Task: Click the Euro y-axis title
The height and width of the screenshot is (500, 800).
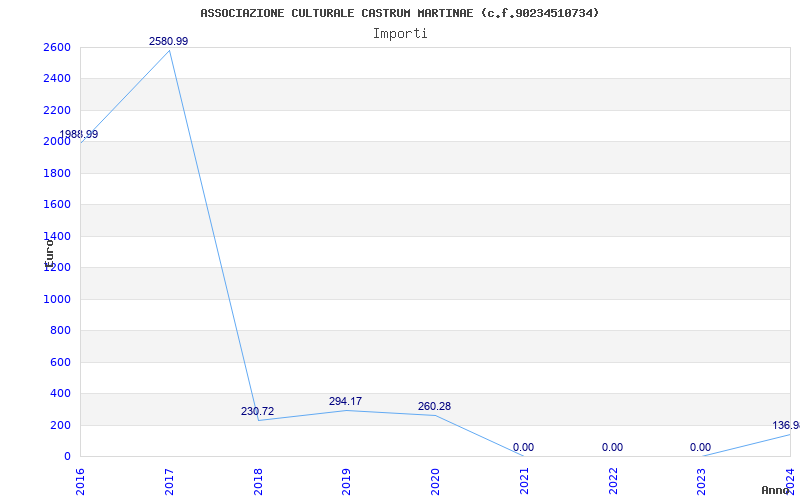Action: 49,253
